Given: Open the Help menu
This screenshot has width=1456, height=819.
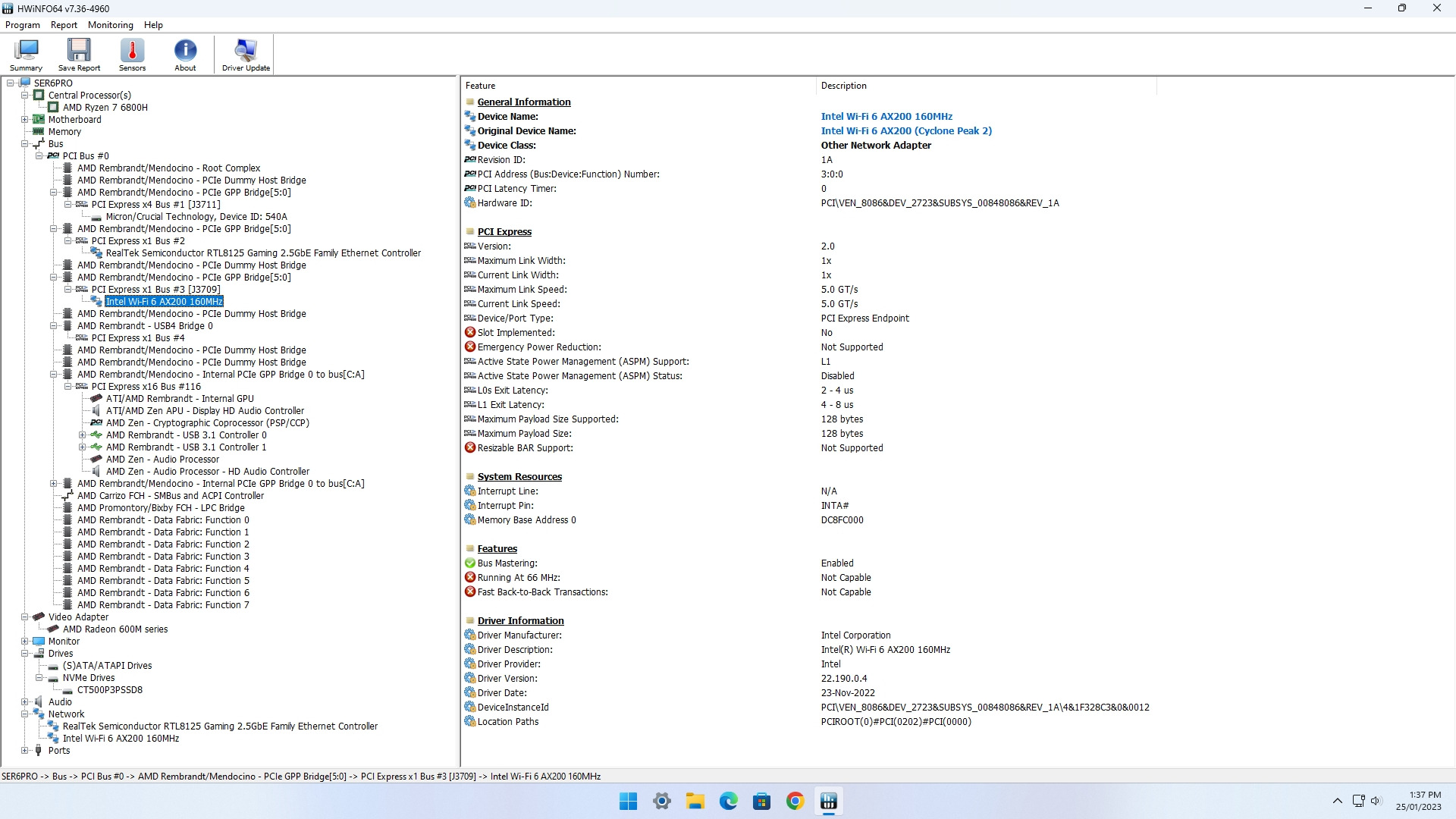Looking at the screenshot, I should [153, 25].
